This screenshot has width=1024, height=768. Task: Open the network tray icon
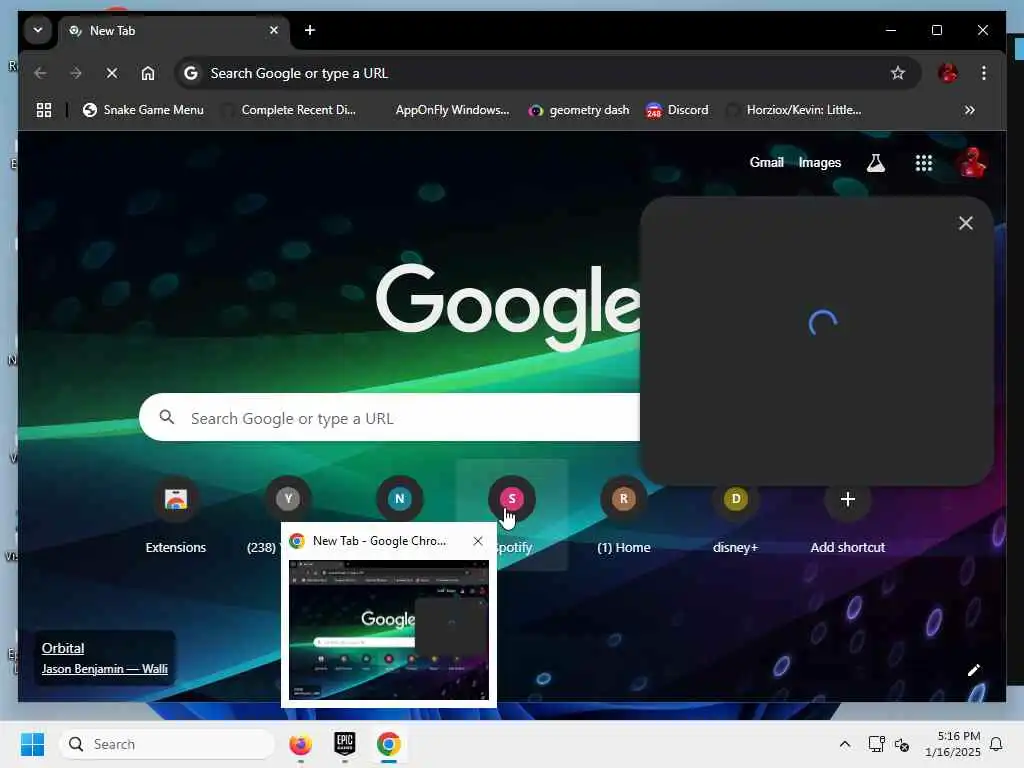point(876,744)
